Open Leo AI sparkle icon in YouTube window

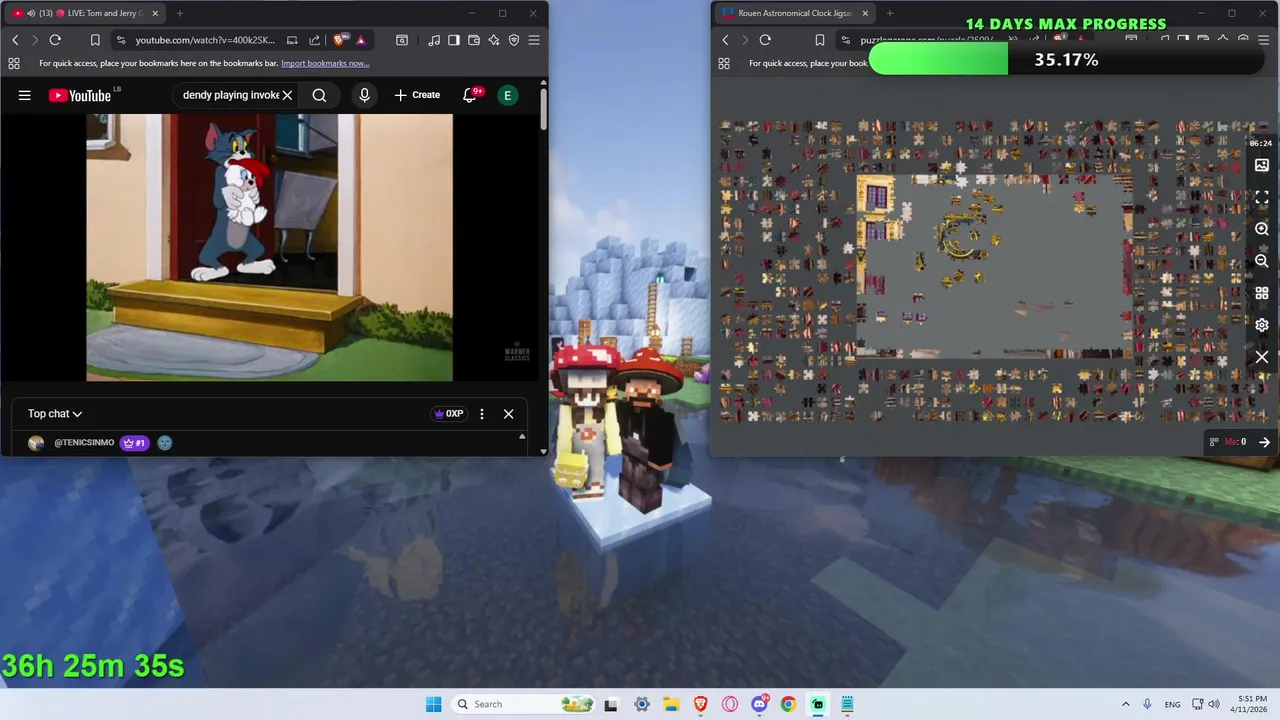click(494, 40)
